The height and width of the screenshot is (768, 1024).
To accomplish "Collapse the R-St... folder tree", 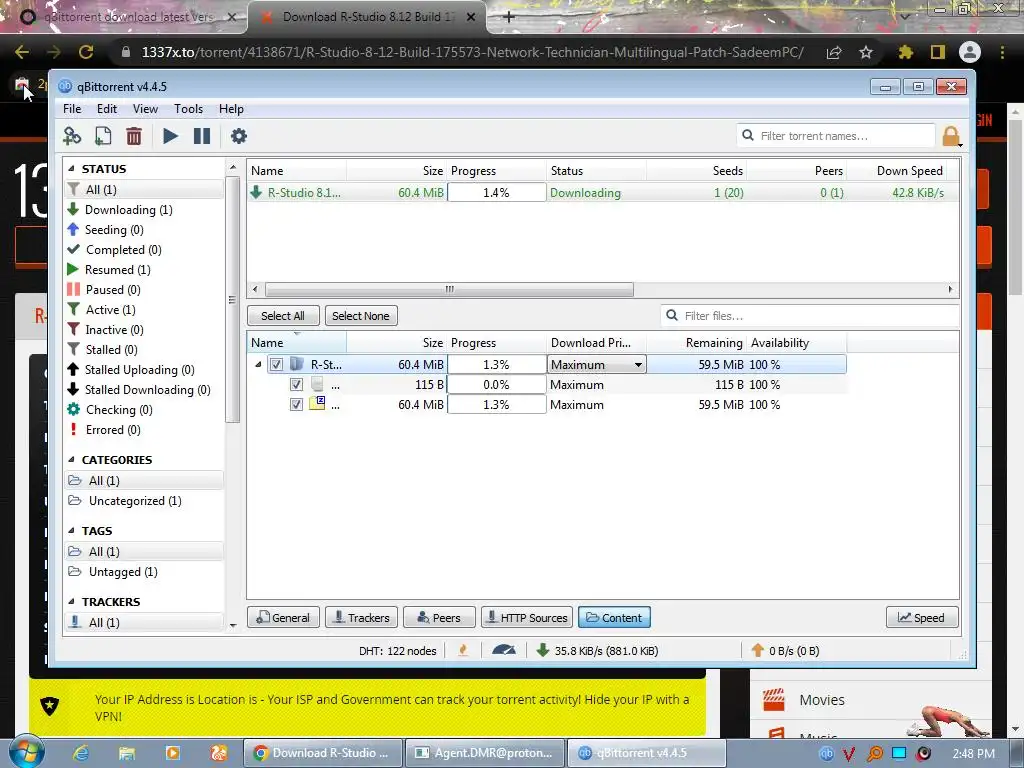I will [258, 364].
